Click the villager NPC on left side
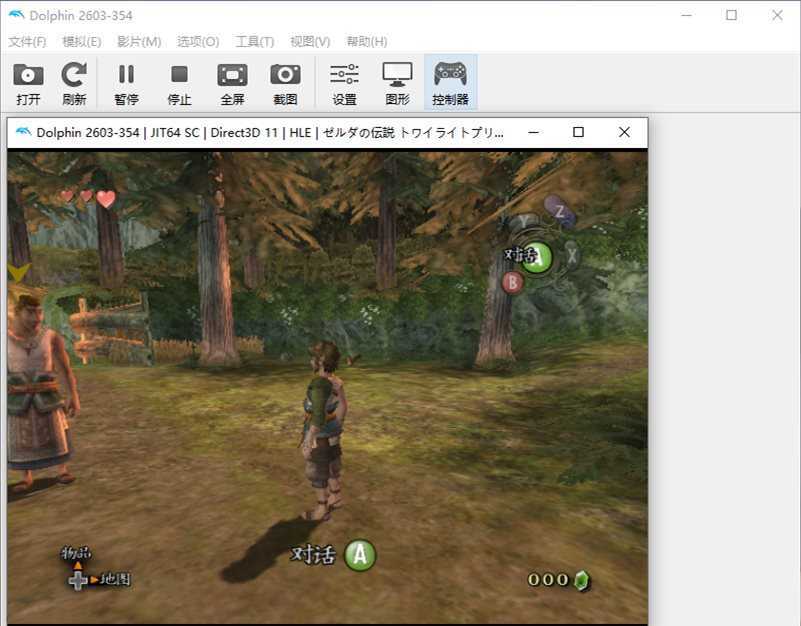Viewport: 801px width, 626px height. point(41,391)
